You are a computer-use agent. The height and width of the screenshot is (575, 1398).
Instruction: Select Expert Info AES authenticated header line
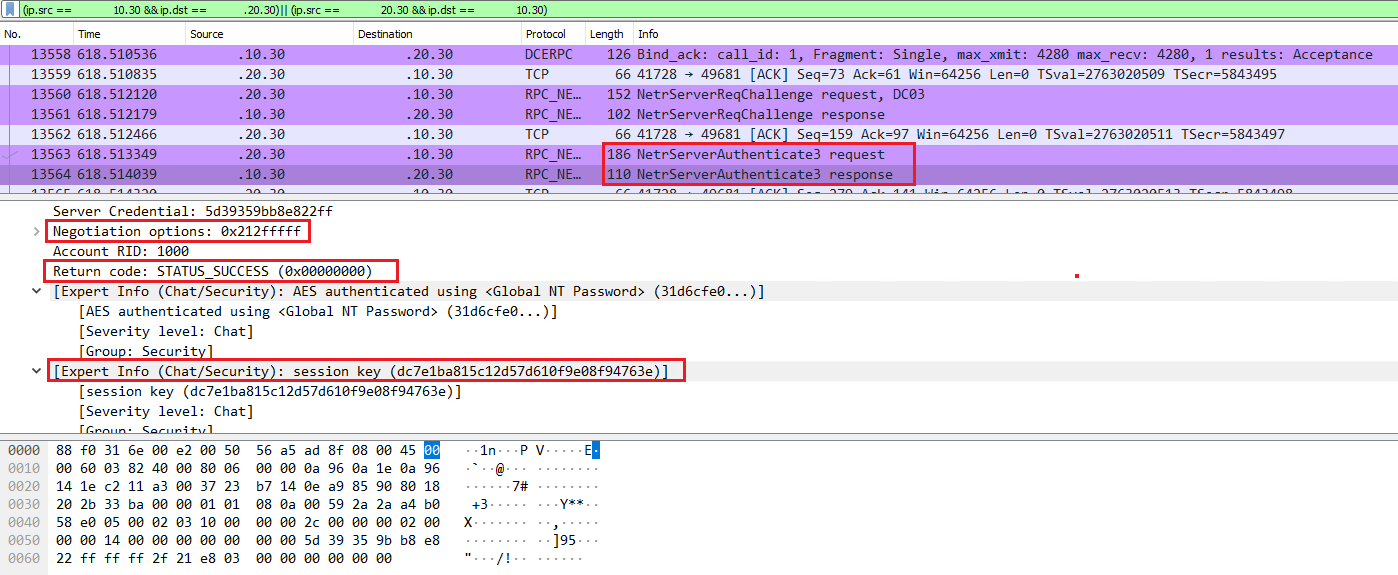(x=409, y=291)
